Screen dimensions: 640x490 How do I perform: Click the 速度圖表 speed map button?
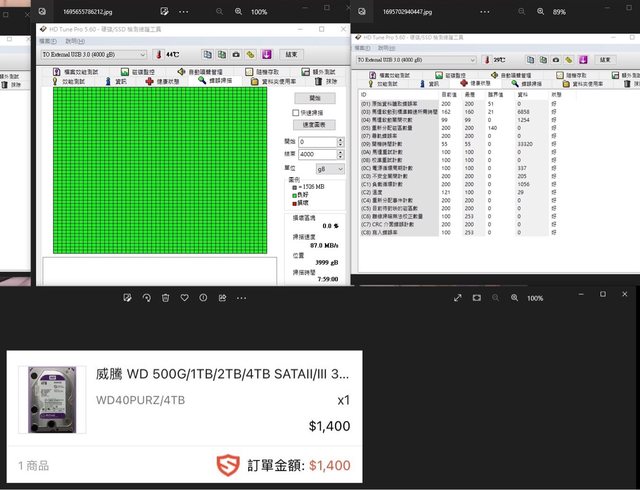tap(314, 125)
